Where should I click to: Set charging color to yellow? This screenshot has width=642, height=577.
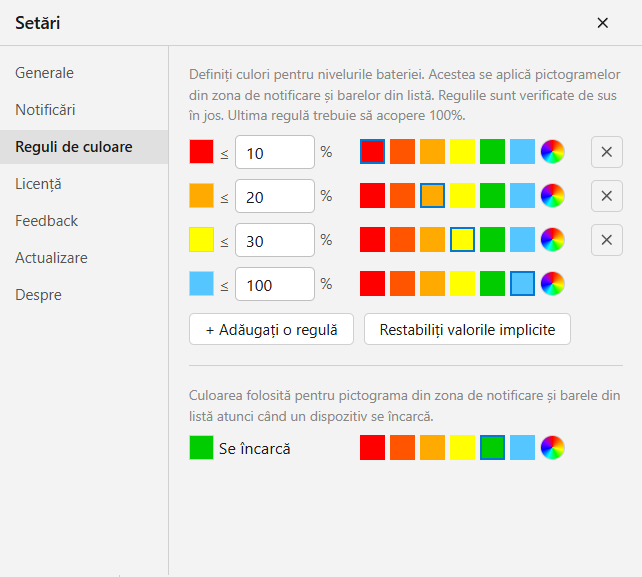click(462, 448)
